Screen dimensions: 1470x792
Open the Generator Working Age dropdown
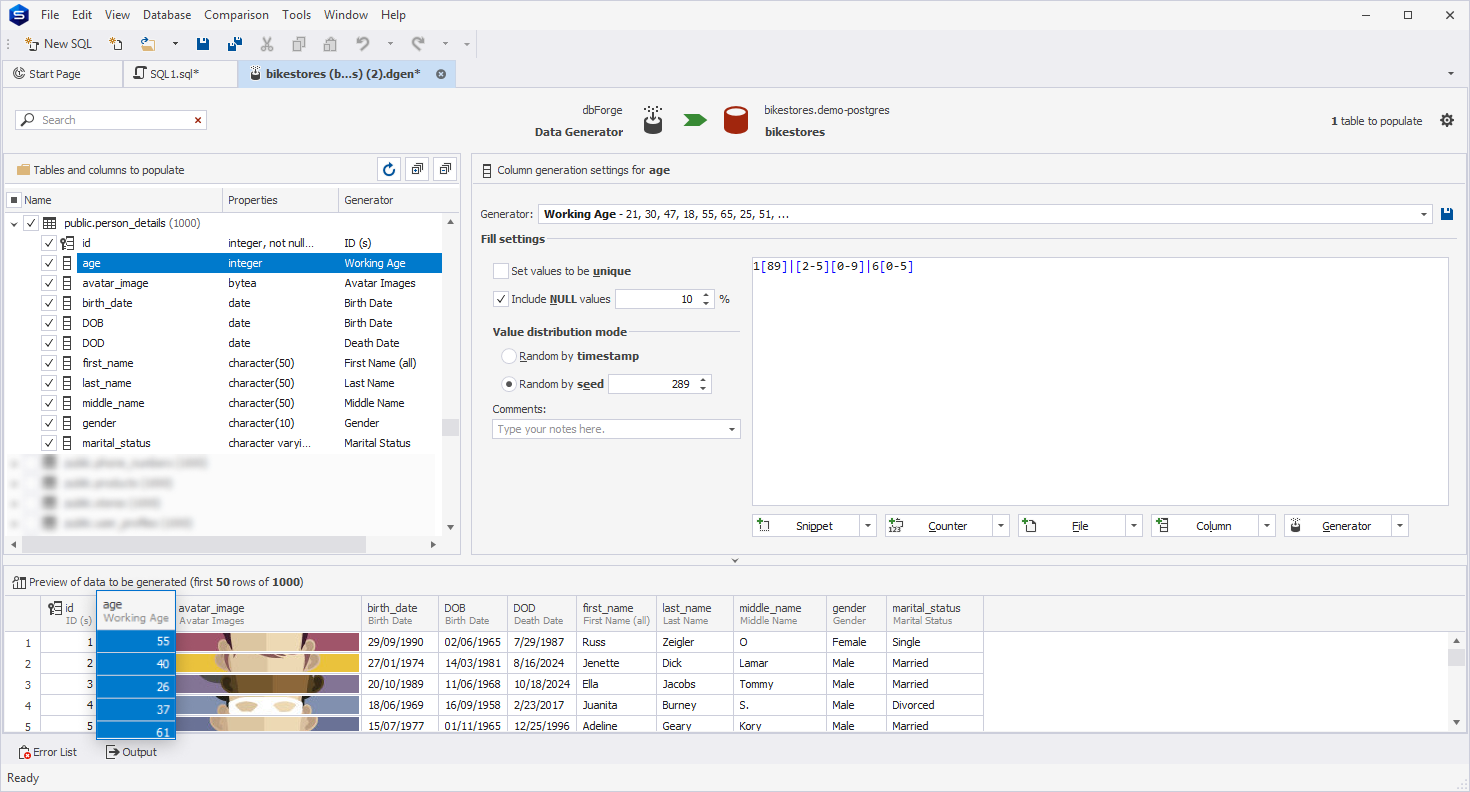[x=1425, y=214]
